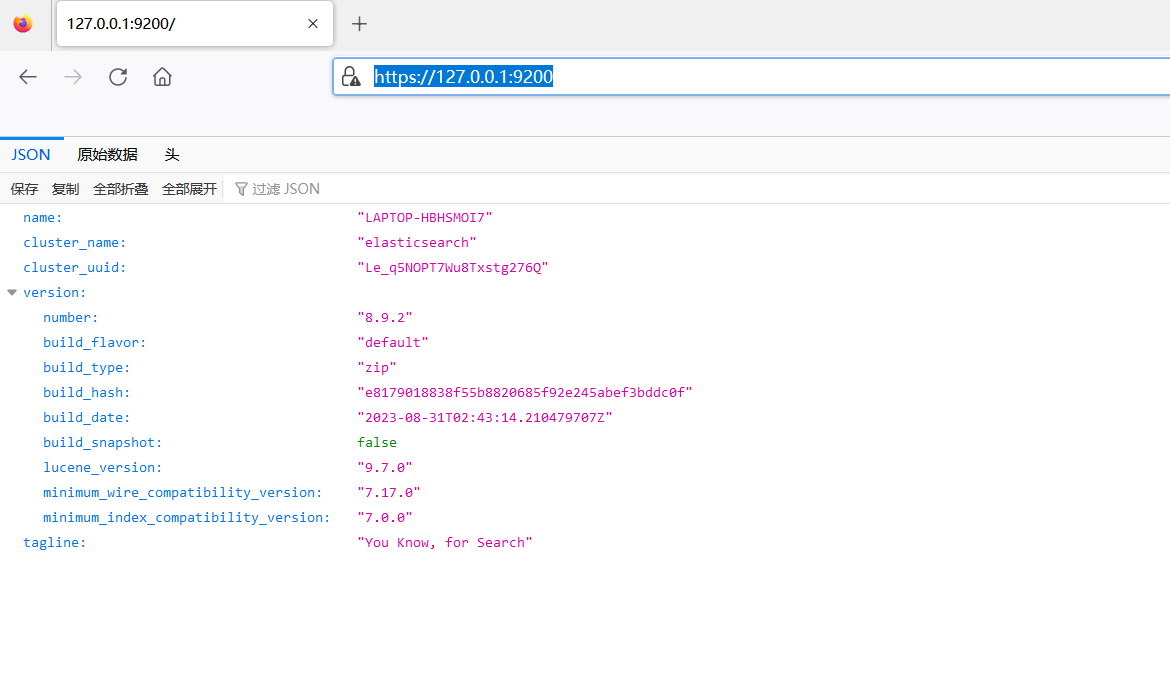Image resolution: width=1170 pixels, height=700 pixels.
Task: Select the tagline key
Action: [54, 543]
